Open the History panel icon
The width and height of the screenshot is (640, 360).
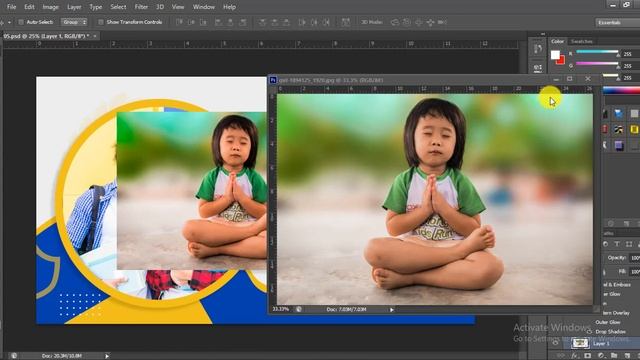click(538, 49)
